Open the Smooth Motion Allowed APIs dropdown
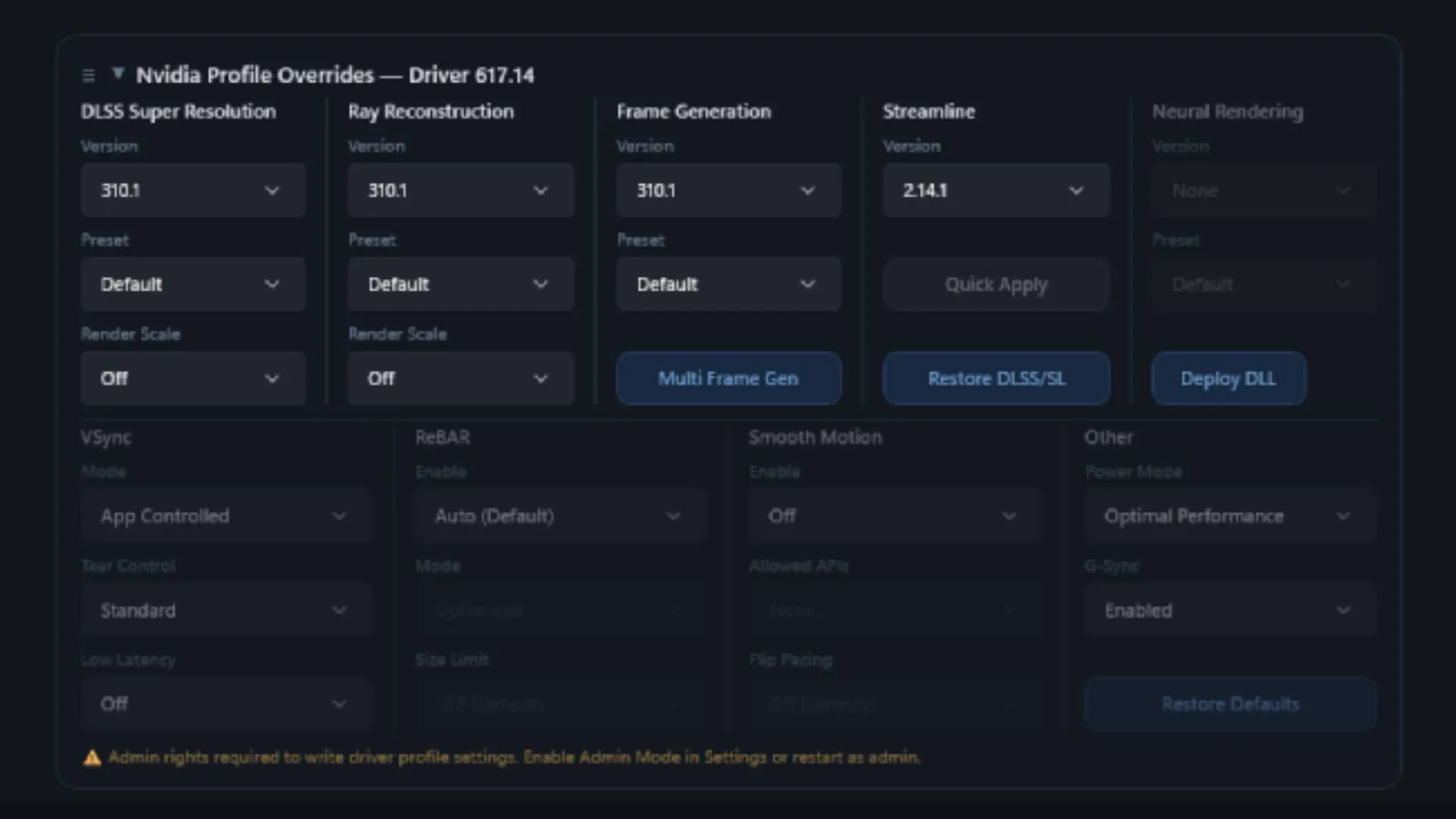This screenshot has width=1456, height=819. click(x=896, y=610)
